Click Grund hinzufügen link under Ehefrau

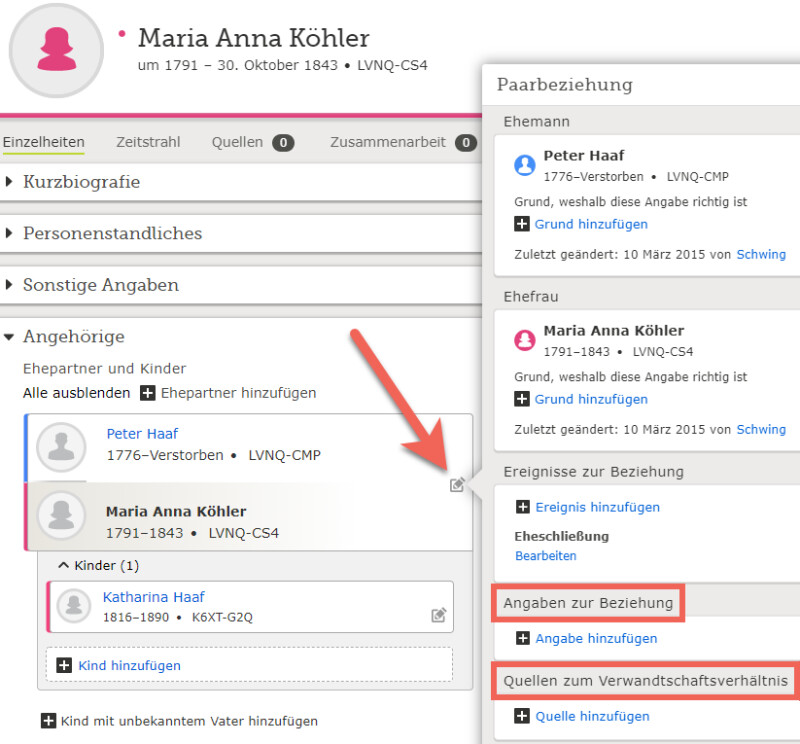tap(591, 399)
